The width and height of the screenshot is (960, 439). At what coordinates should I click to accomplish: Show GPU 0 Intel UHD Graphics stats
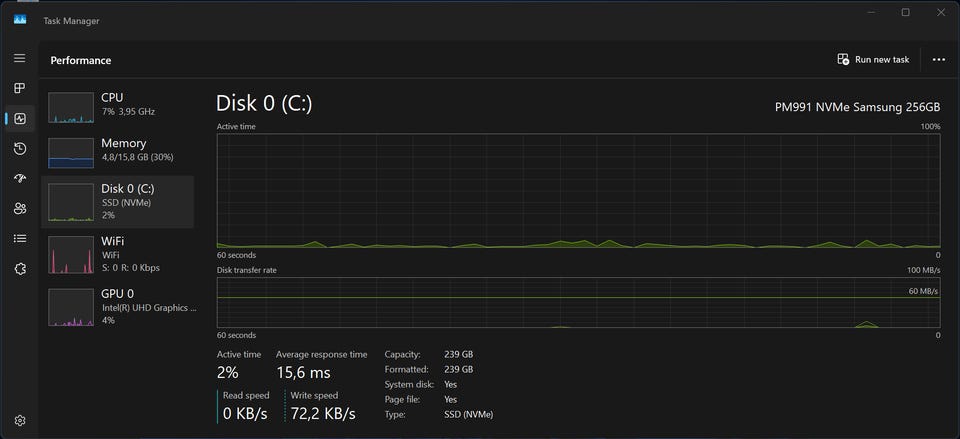click(x=117, y=306)
